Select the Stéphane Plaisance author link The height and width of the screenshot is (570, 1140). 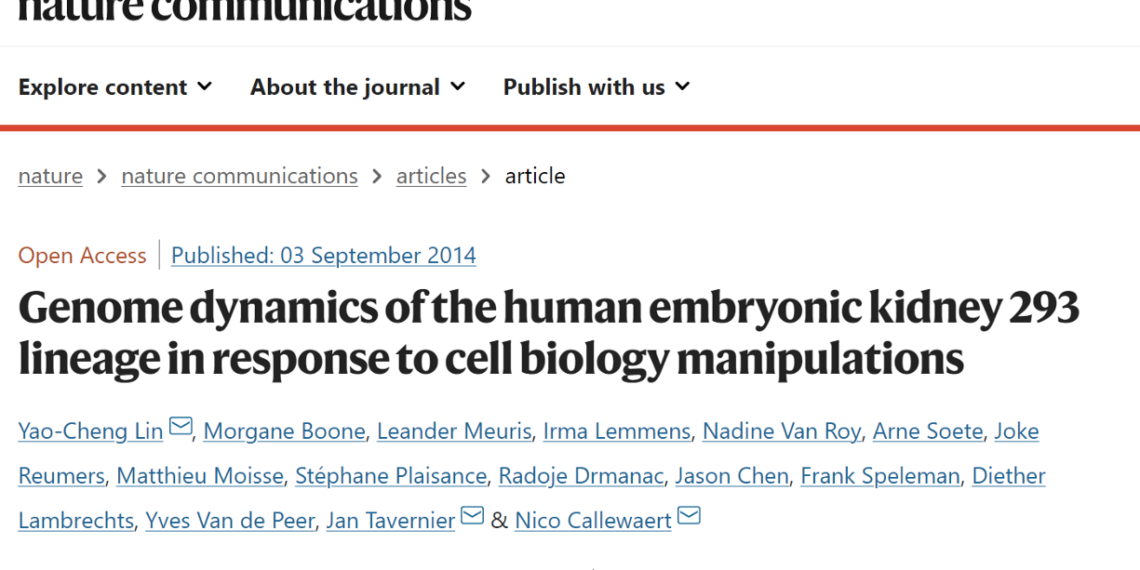click(x=390, y=476)
